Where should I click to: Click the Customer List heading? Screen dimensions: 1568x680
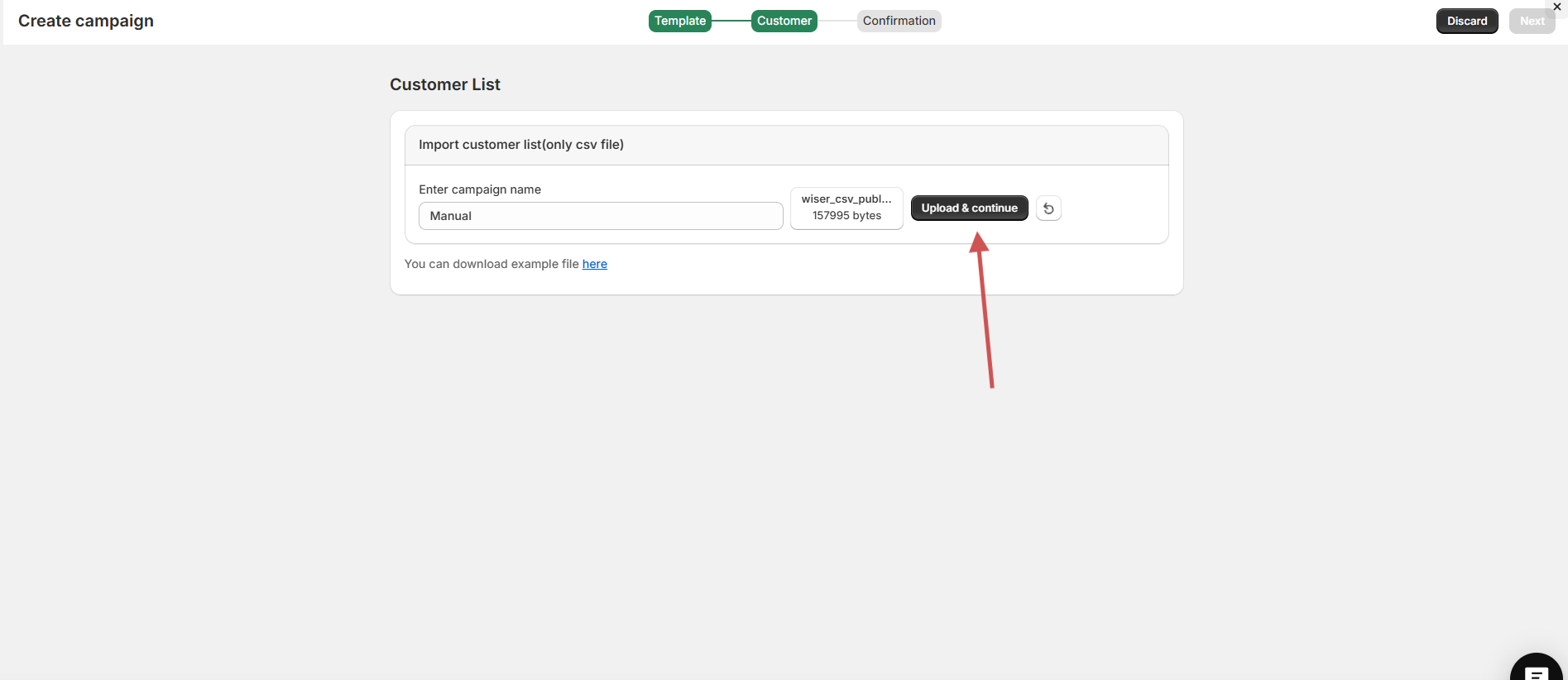click(445, 84)
